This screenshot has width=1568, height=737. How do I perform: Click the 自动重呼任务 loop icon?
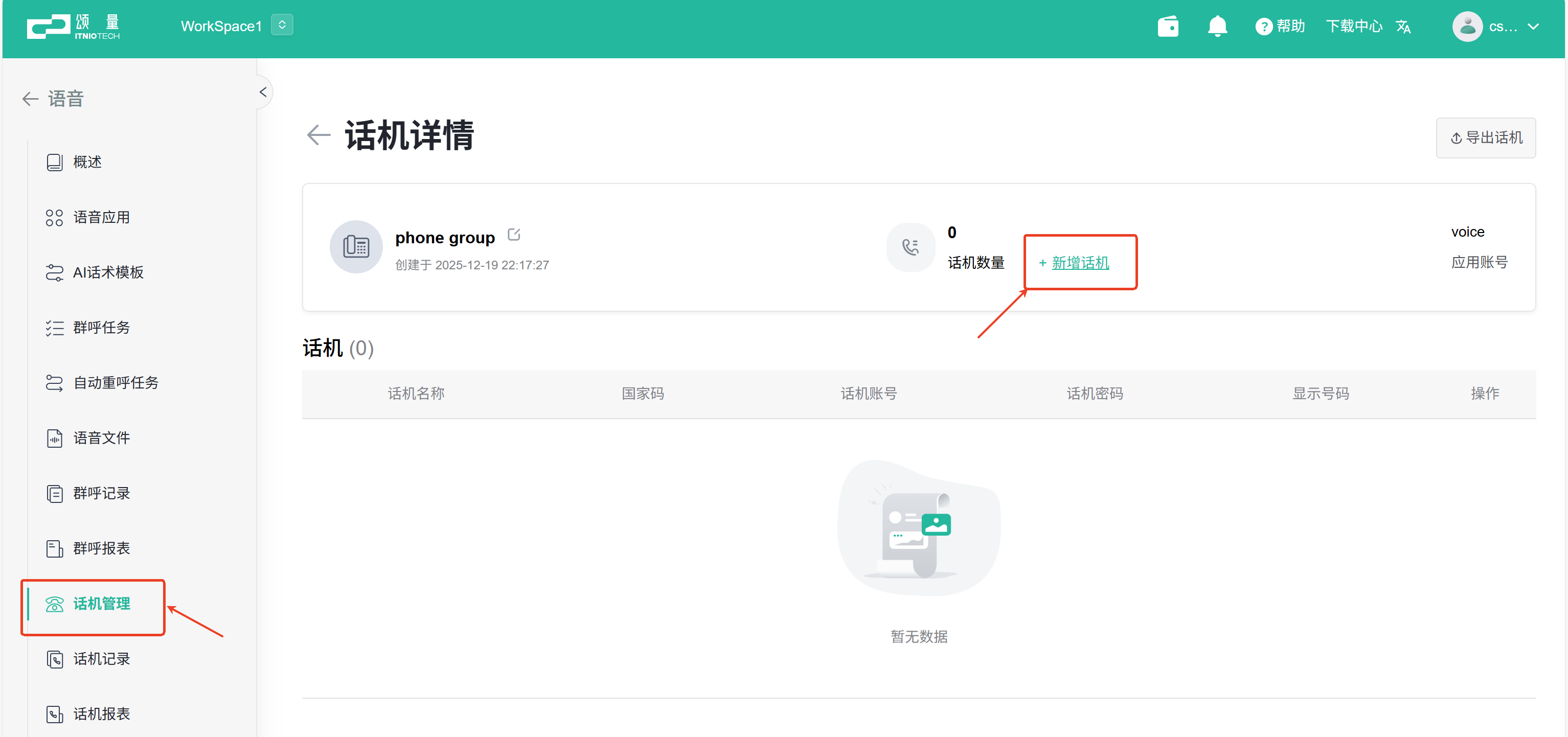pos(54,383)
